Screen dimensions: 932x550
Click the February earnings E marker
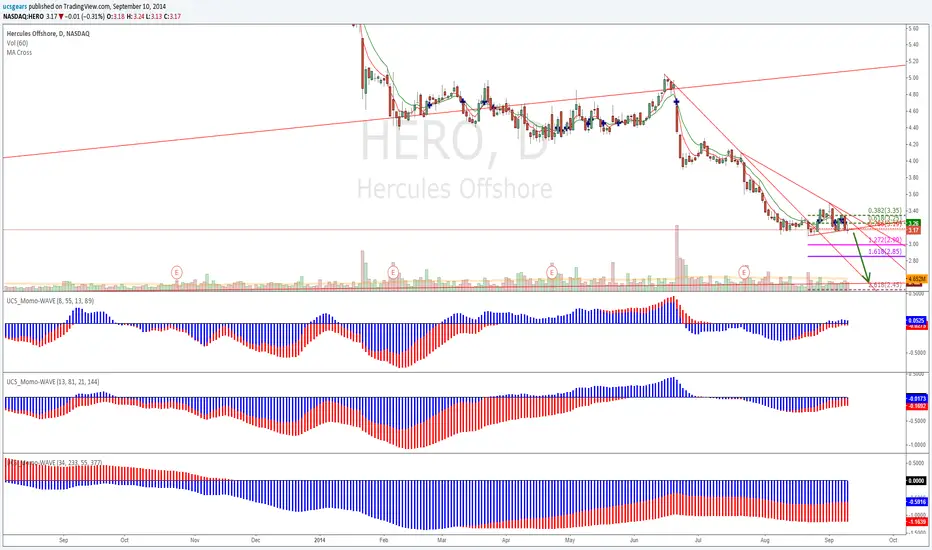393,272
